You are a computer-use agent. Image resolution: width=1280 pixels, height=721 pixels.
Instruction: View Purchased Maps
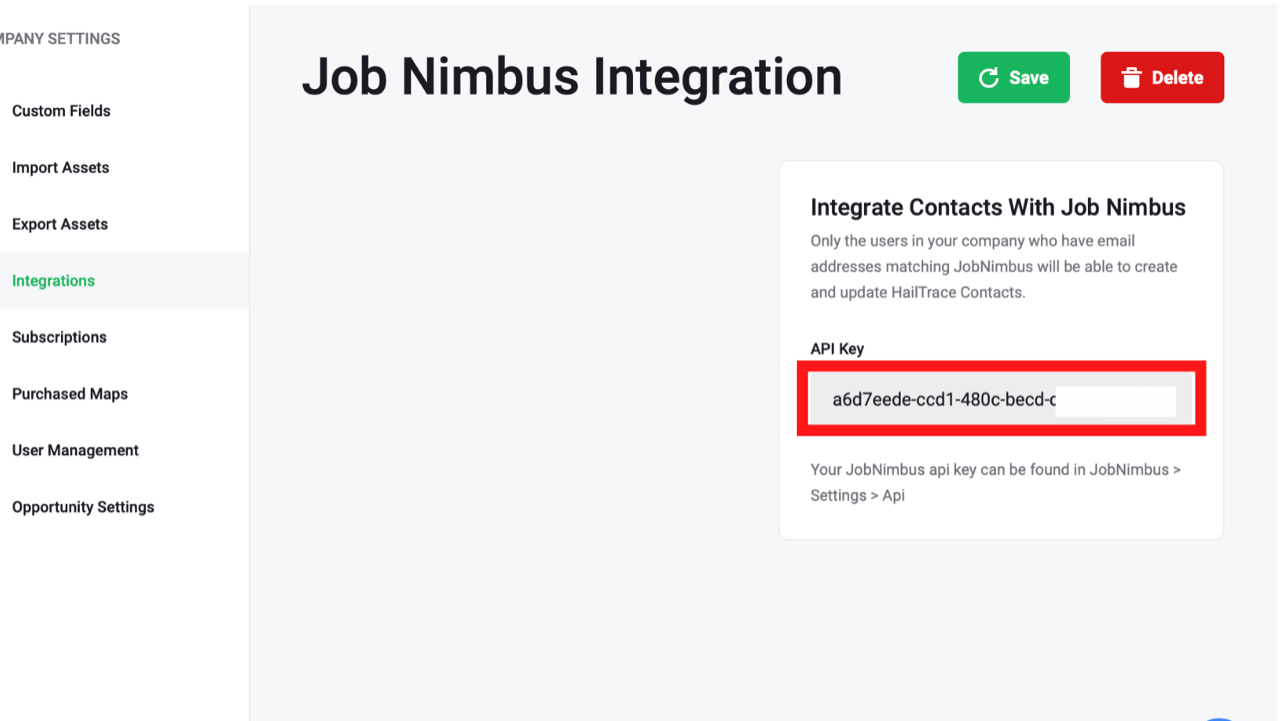pos(69,393)
